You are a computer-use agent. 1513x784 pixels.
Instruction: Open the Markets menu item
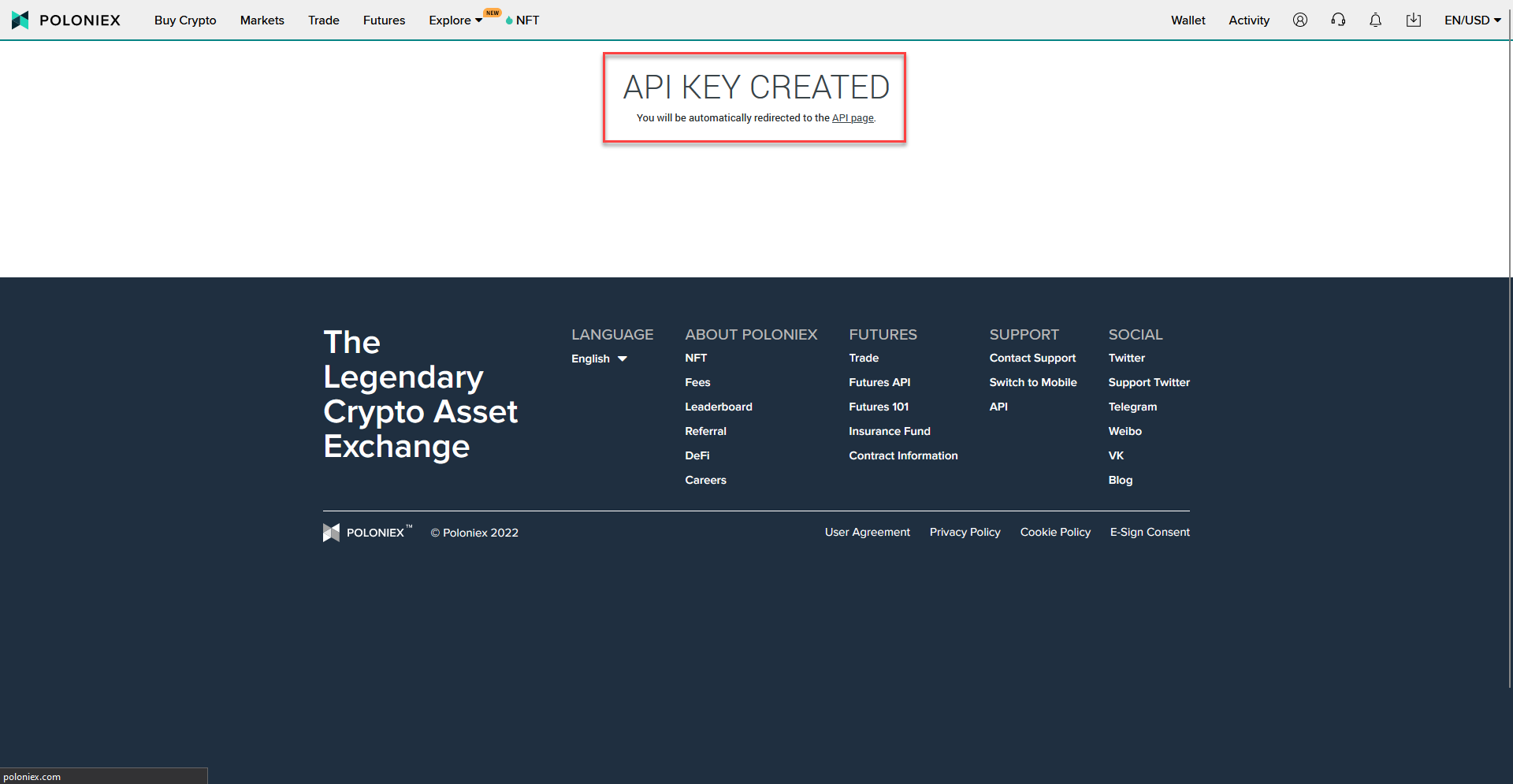point(262,20)
